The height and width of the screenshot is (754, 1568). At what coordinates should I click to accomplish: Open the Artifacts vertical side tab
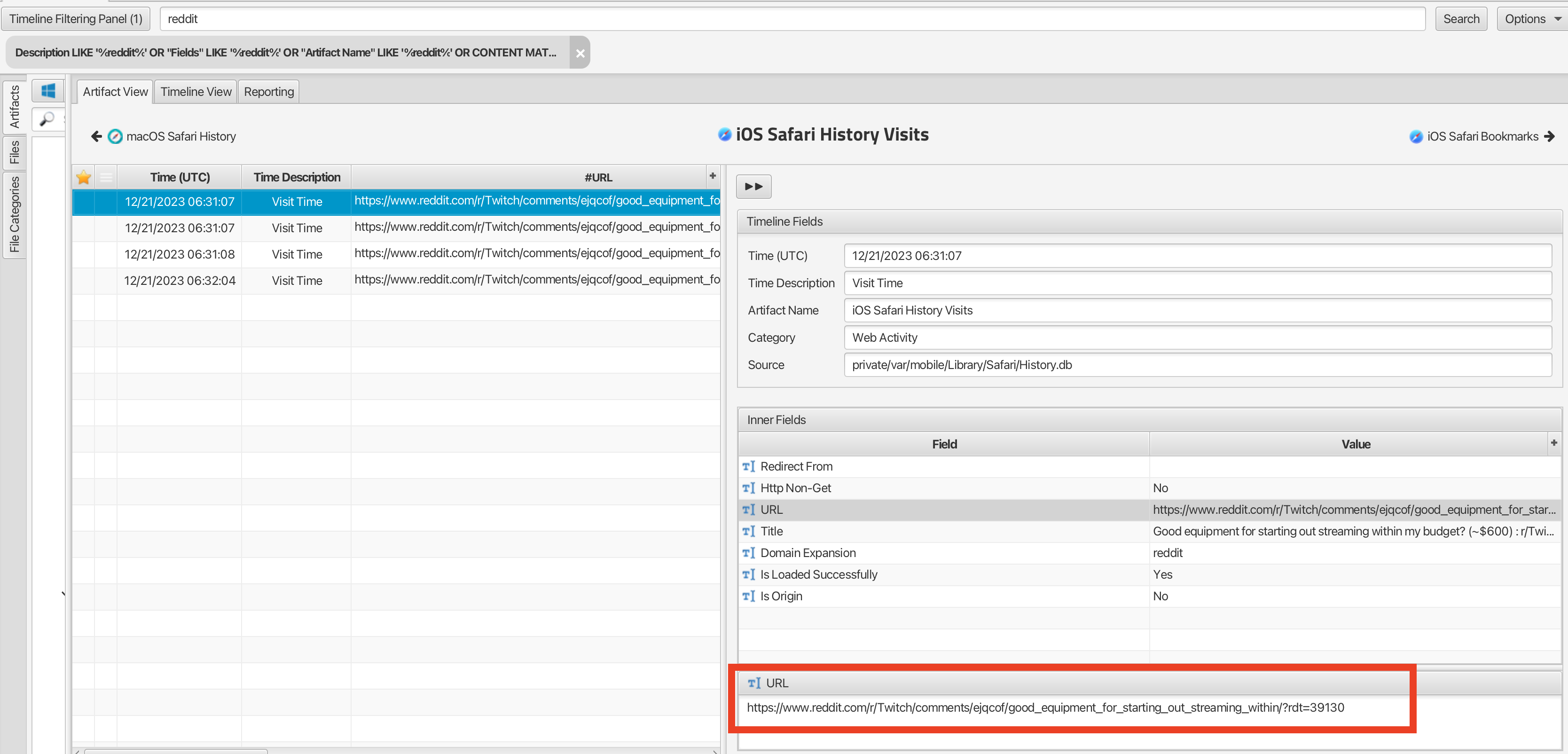tap(14, 107)
